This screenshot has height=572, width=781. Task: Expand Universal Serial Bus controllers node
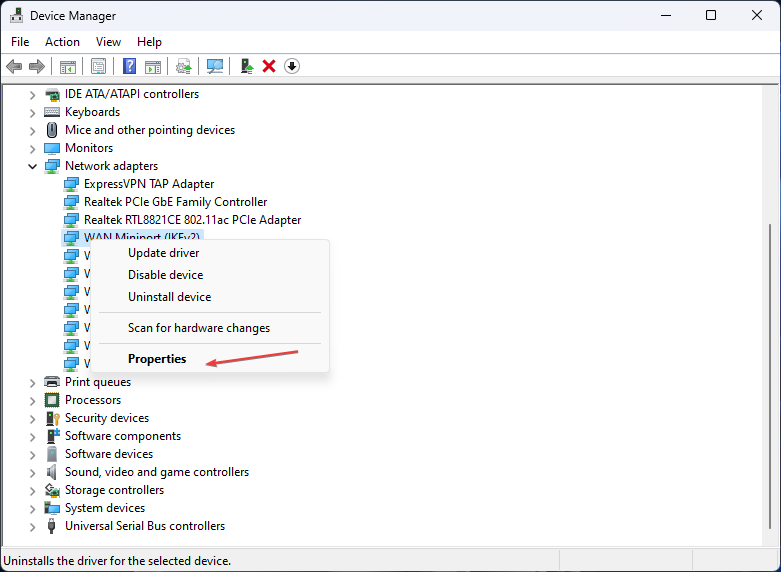(33, 526)
